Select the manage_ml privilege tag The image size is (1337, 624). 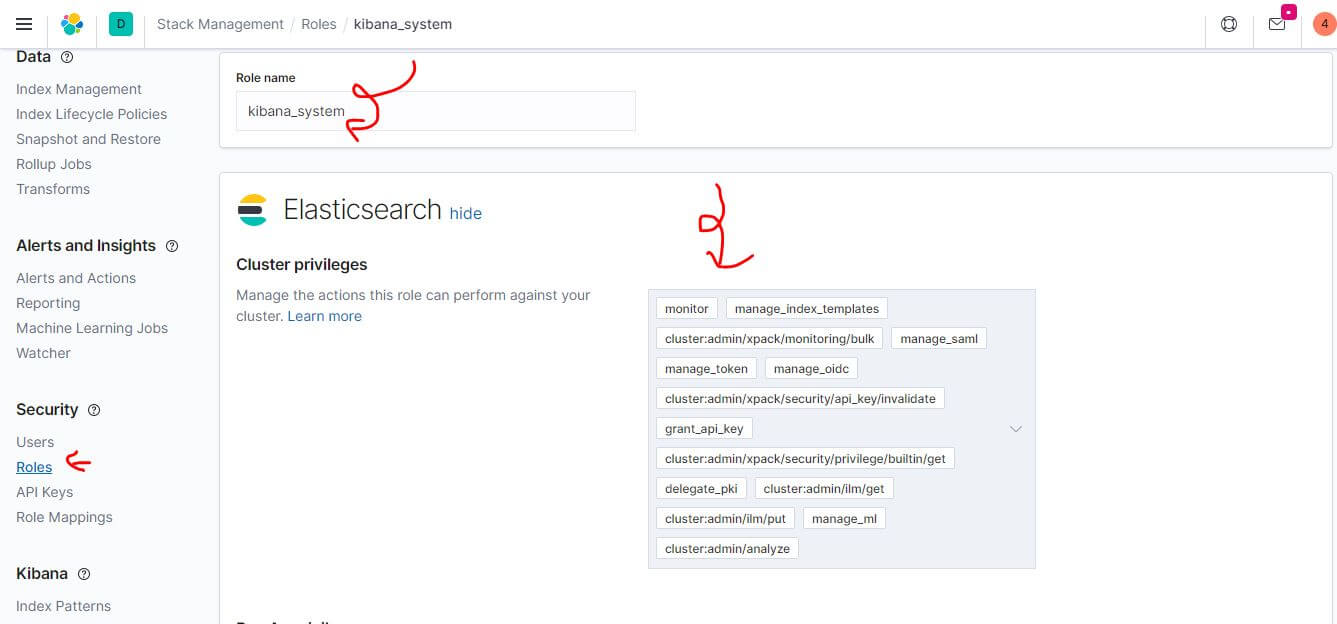click(844, 518)
